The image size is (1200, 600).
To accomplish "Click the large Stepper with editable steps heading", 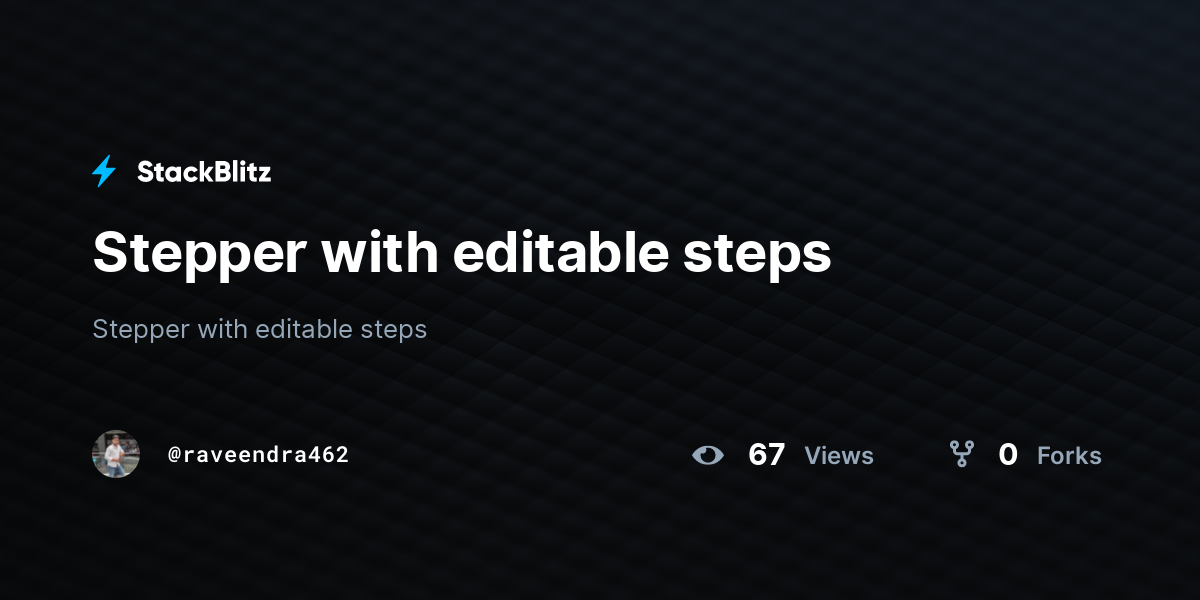I will point(462,254).
